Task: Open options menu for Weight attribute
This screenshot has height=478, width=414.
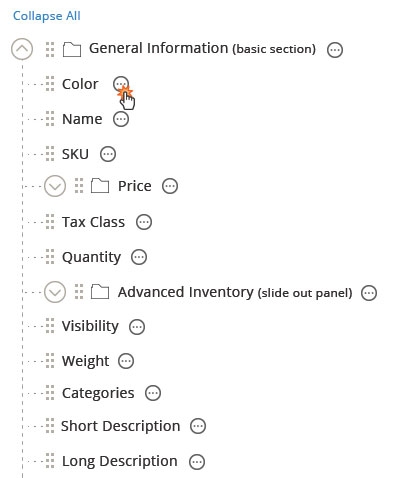Action: pos(126,361)
